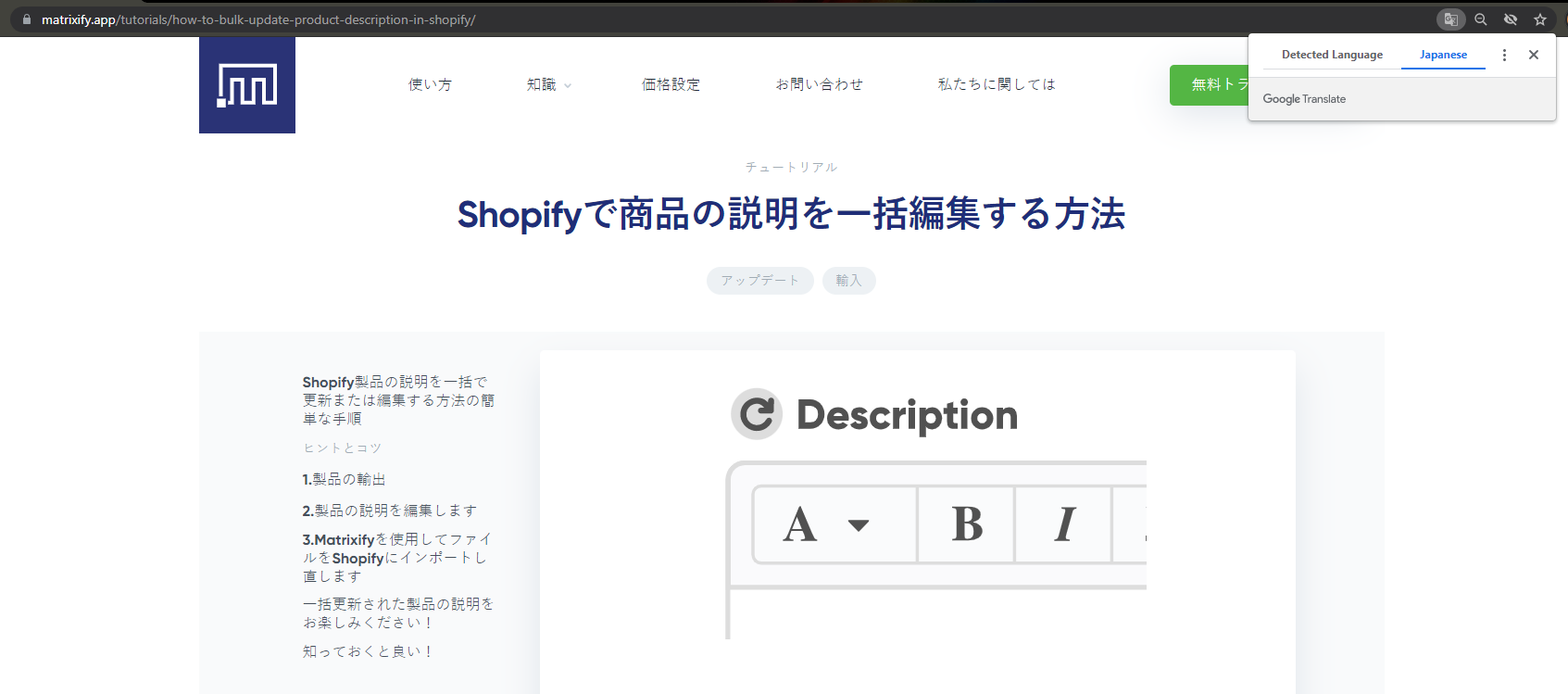Click the Matrixify logo
This screenshot has width=1568, height=694.
(x=247, y=85)
